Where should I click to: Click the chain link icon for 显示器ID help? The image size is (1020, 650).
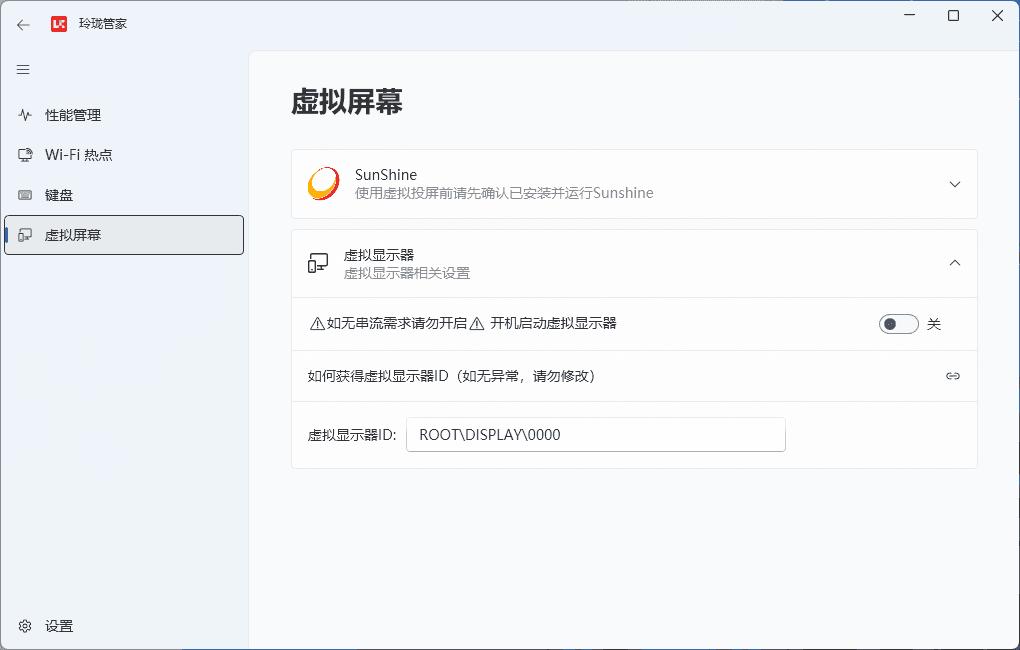[952, 376]
